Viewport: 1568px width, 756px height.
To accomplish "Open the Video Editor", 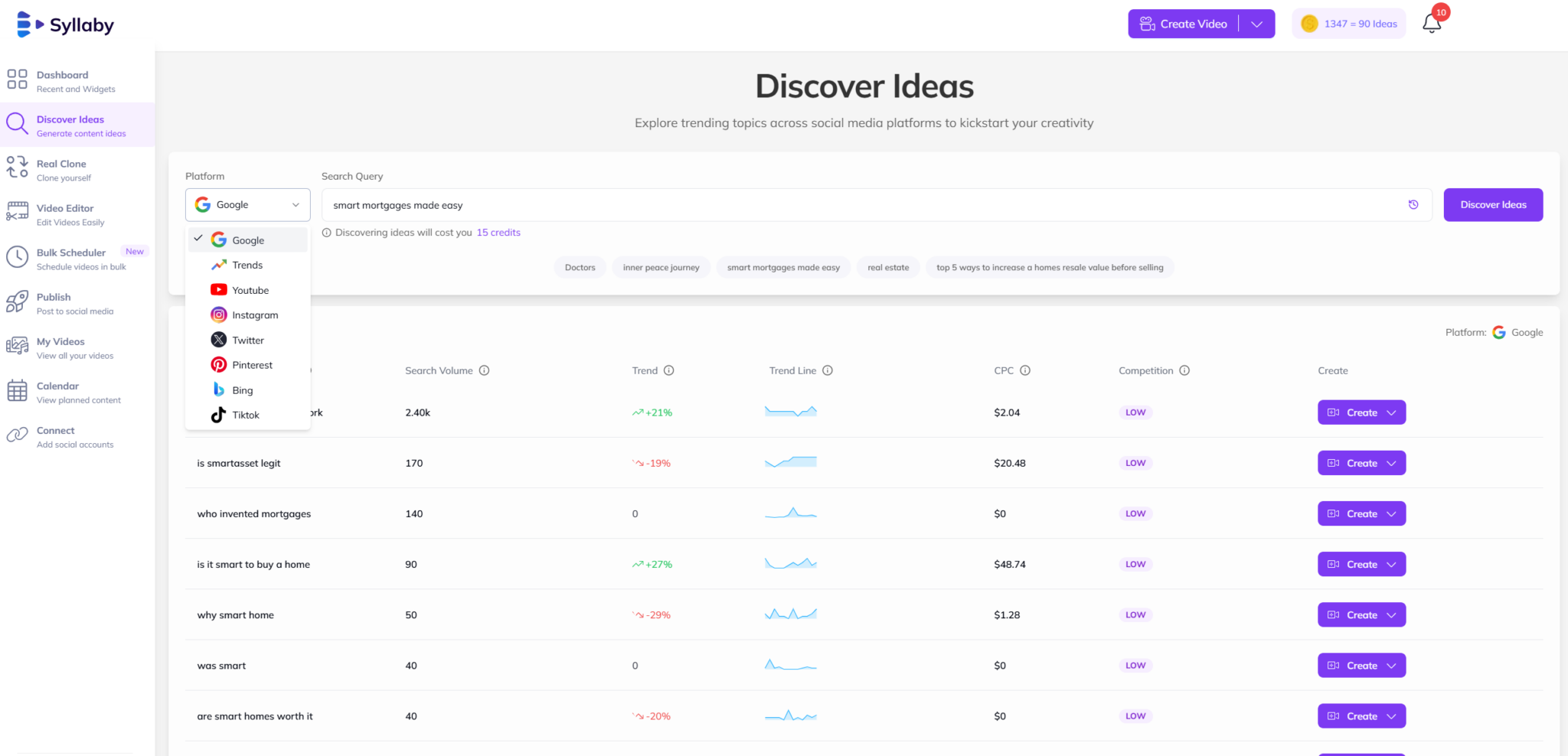I will tap(65, 213).
